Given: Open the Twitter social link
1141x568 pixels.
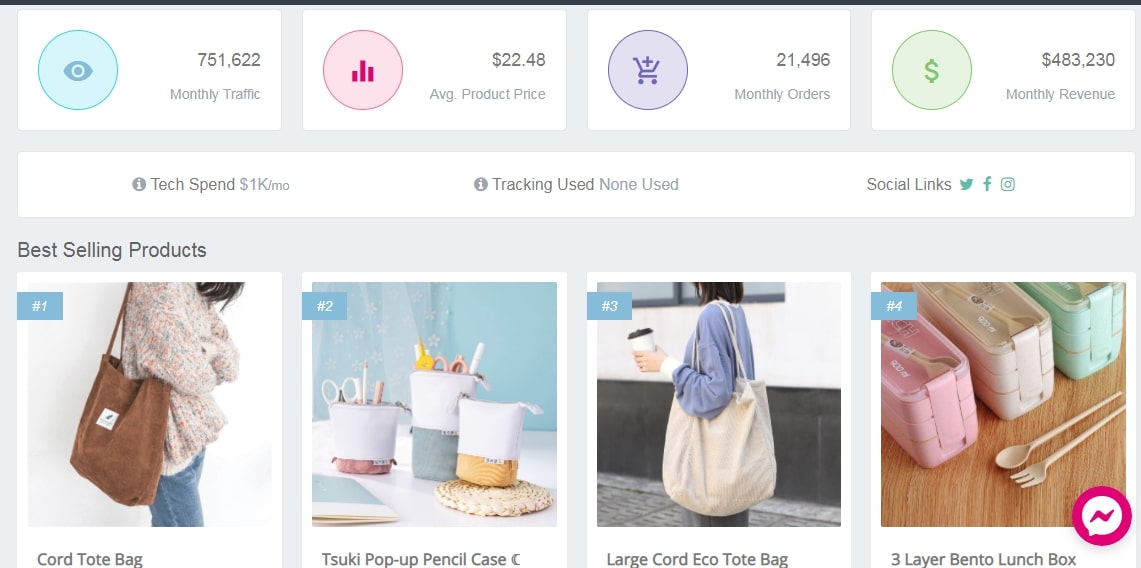Looking at the screenshot, I should (x=966, y=185).
